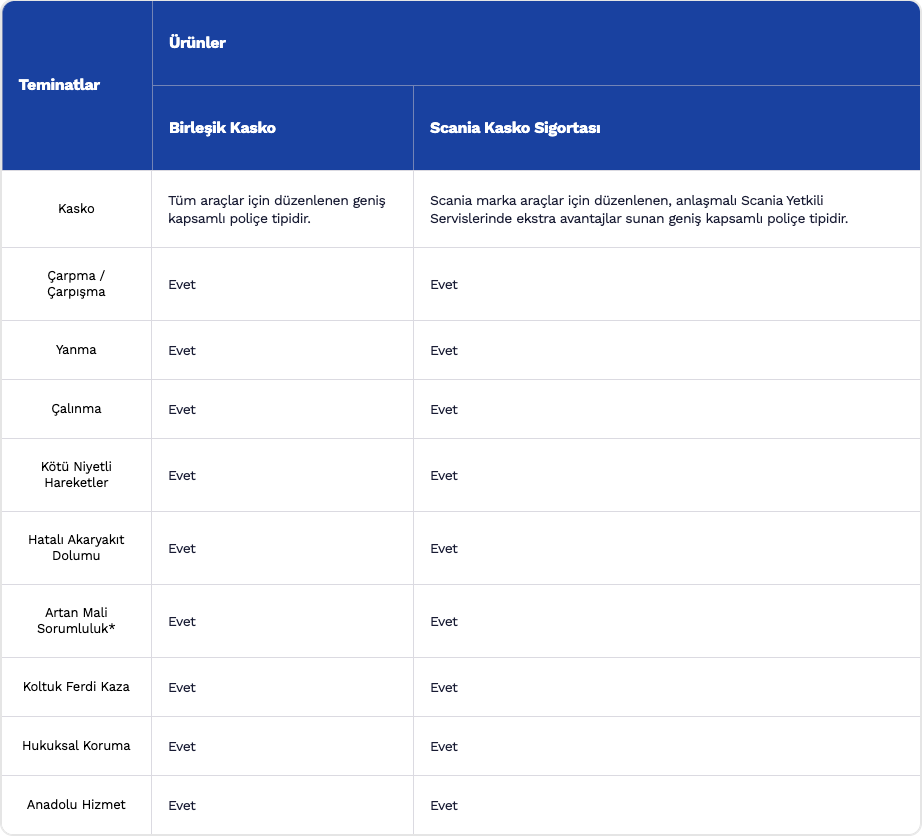Select the Koltuk Ferdi Kaza label
This screenshot has height=838, width=923.
tap(77, 687)
